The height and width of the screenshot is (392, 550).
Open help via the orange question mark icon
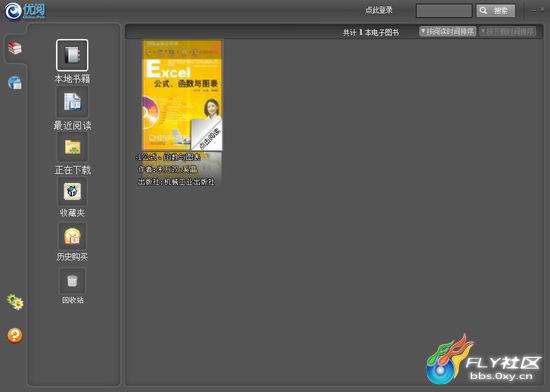(x=15, y=336)
